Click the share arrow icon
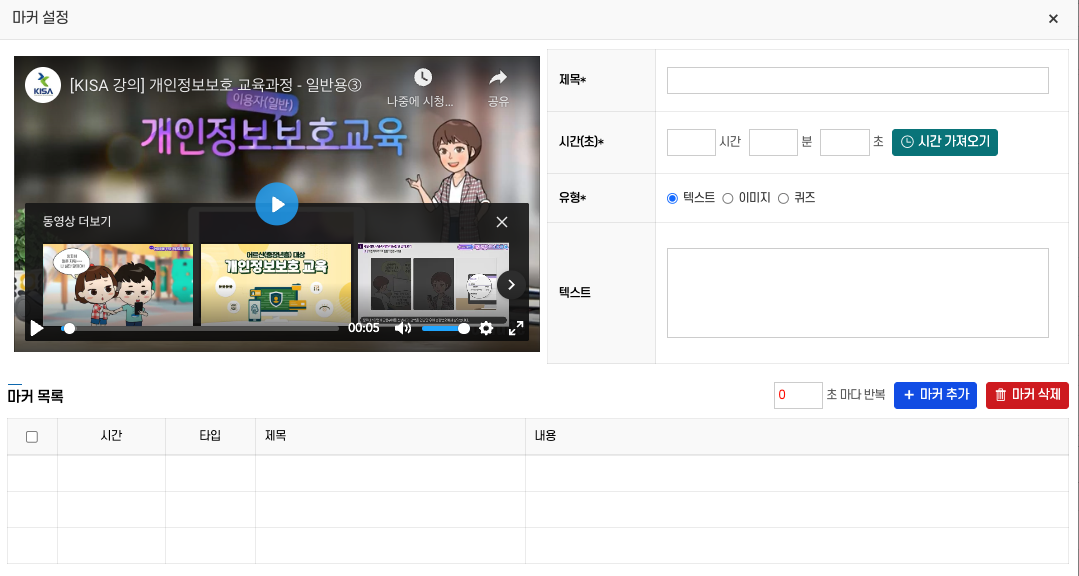The width and height of the screenshot is (1079, 576). pos(498,78)
